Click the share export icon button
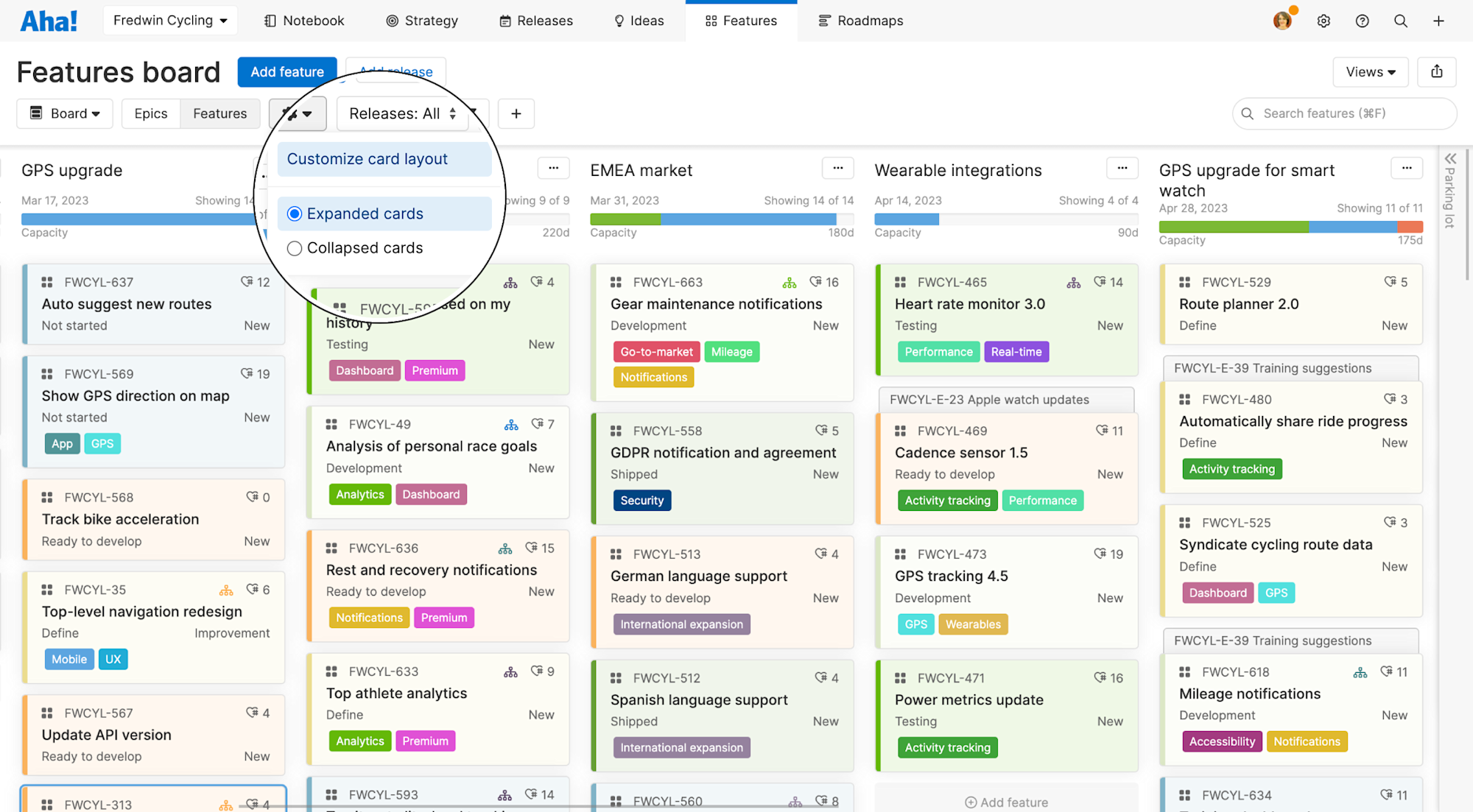Screen dimensions: 1473x812 (x=1436, y=71)
